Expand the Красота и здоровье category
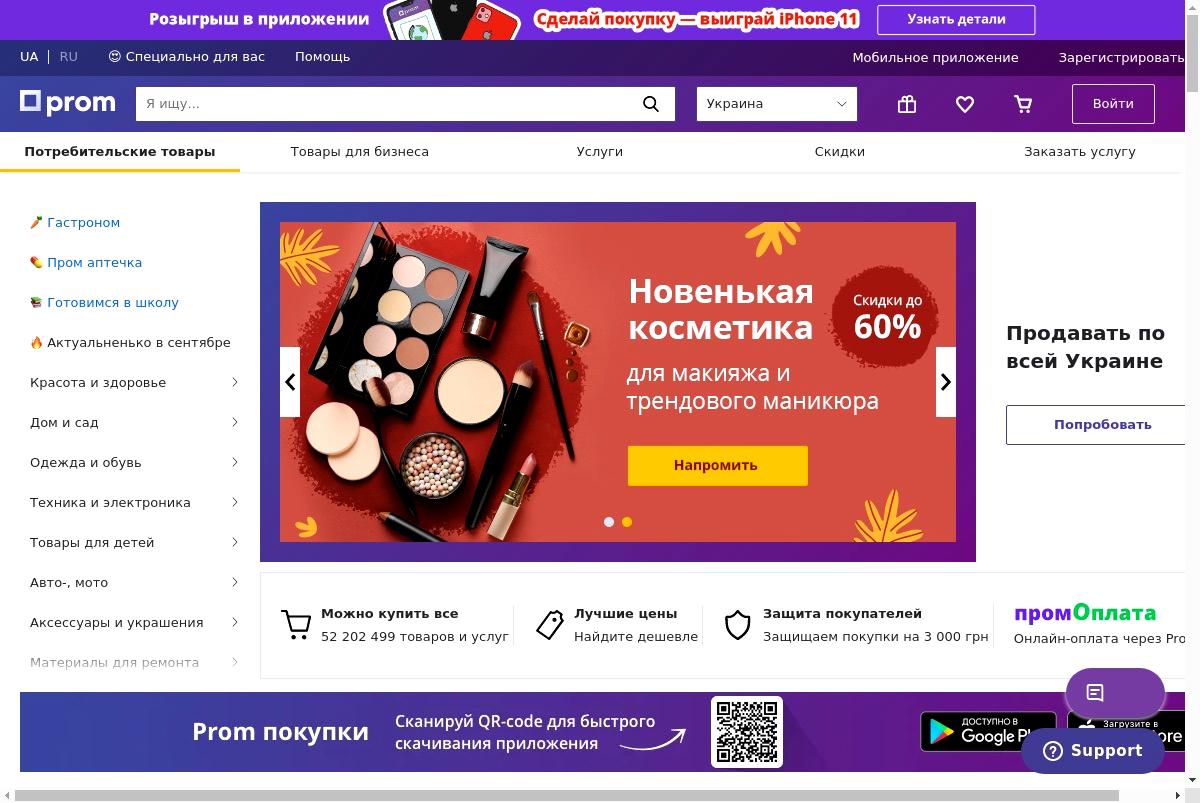1200x803 pixels. click(134, 382)
